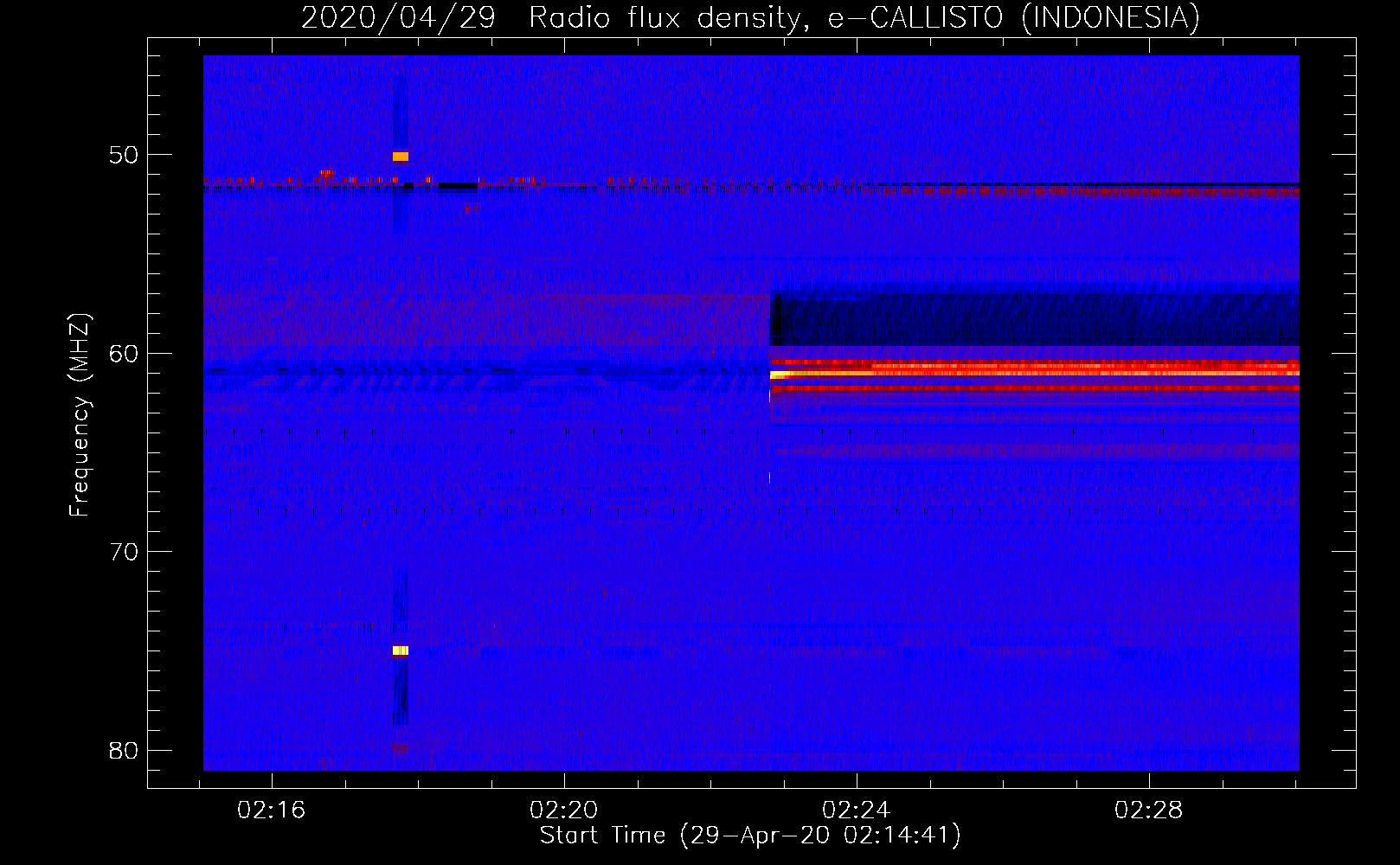This screenshot has width=1400, height=865.
Task: Click the 02:24 time tick label
Action: coord(857,811)
